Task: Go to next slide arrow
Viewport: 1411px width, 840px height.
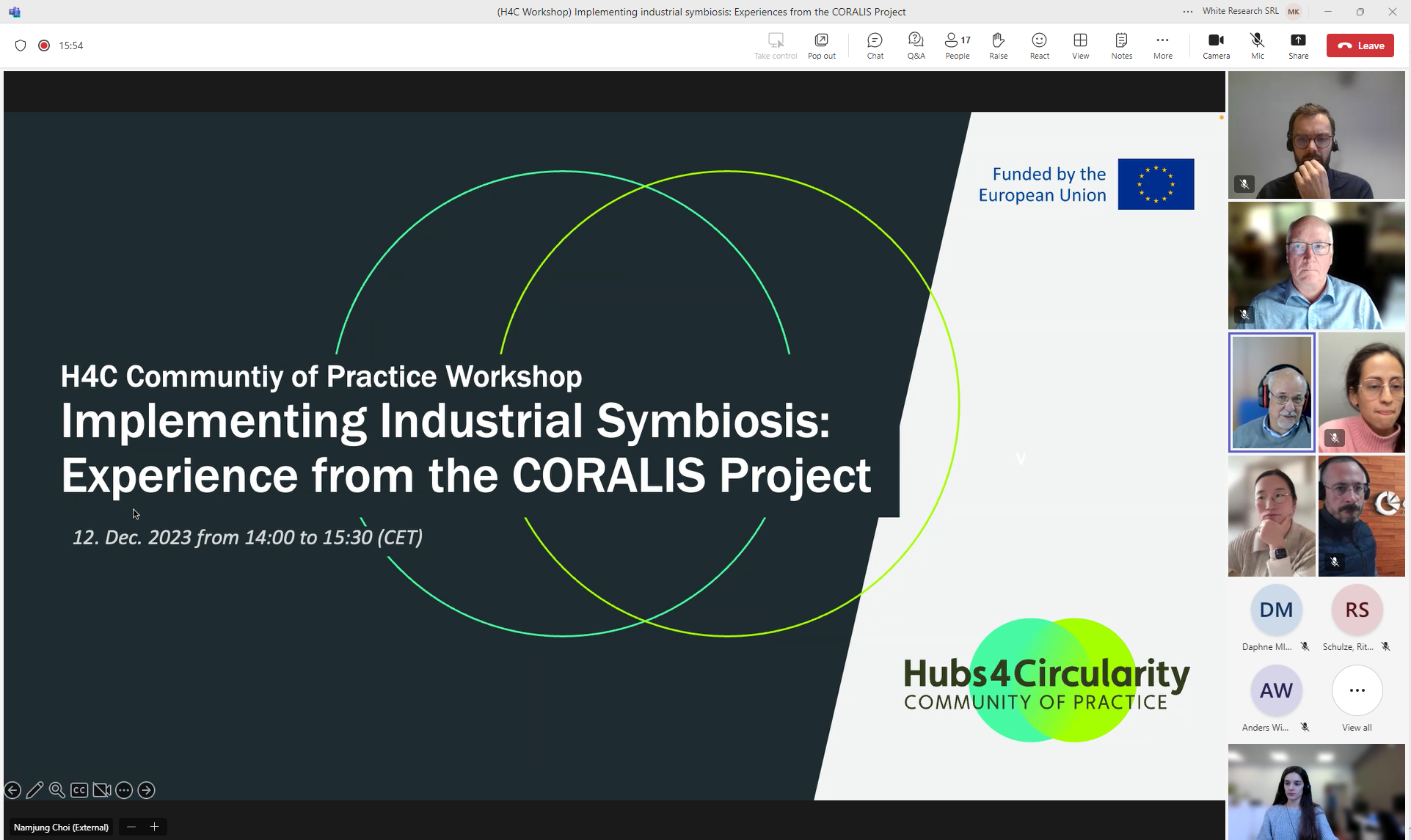Action: coord(146,790)
